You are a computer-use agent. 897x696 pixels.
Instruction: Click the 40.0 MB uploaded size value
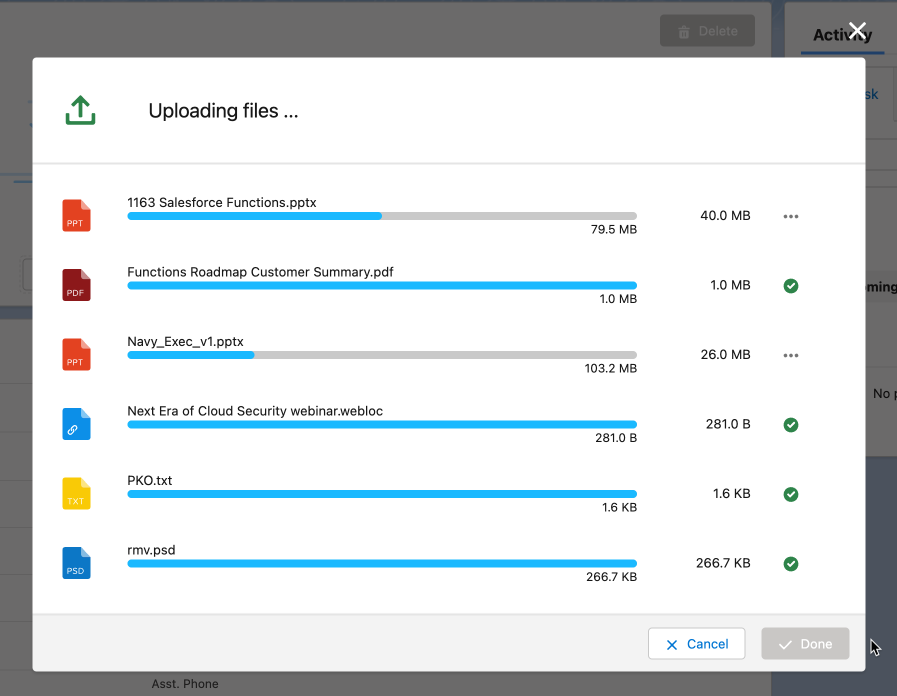coord(725,216)
